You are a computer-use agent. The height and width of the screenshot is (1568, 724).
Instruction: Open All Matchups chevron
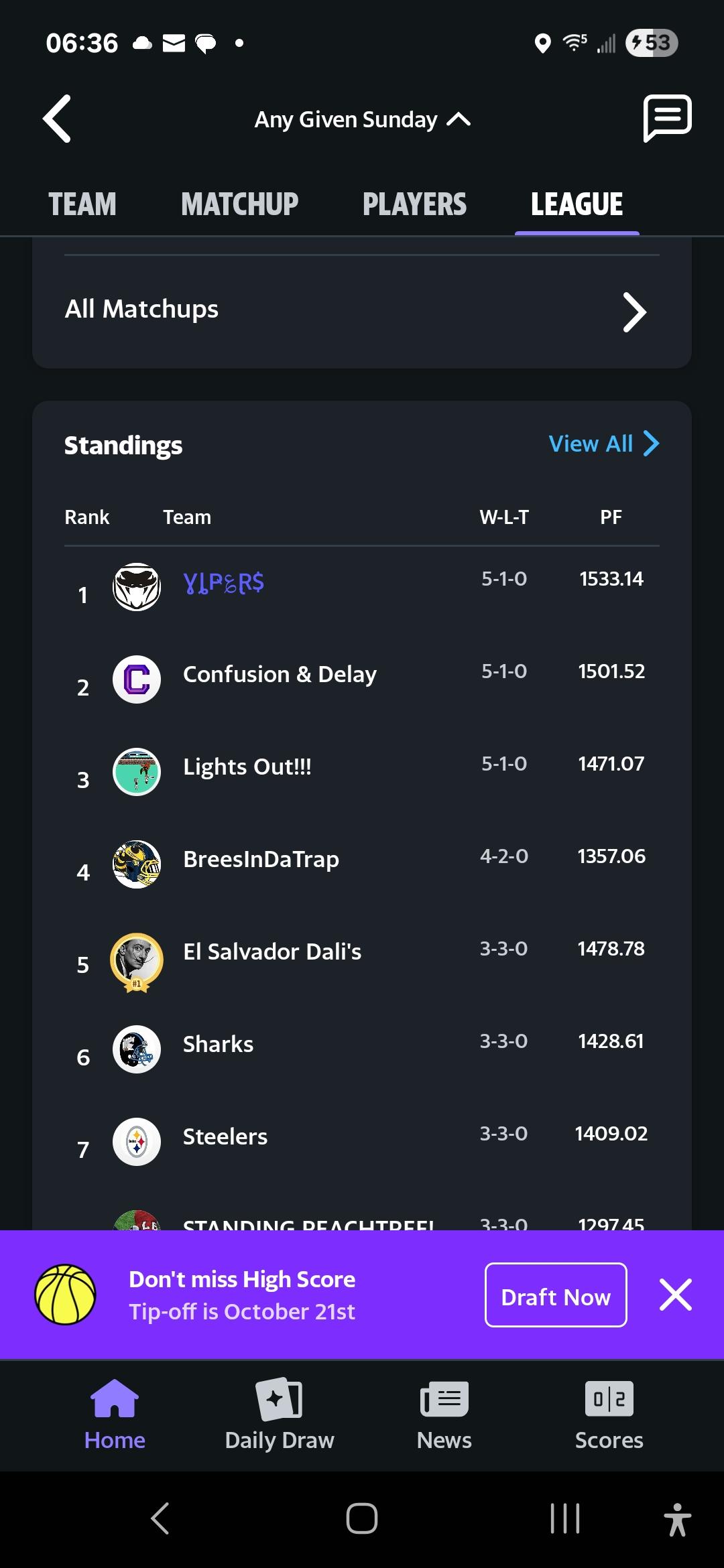click(x=634, y=312)
